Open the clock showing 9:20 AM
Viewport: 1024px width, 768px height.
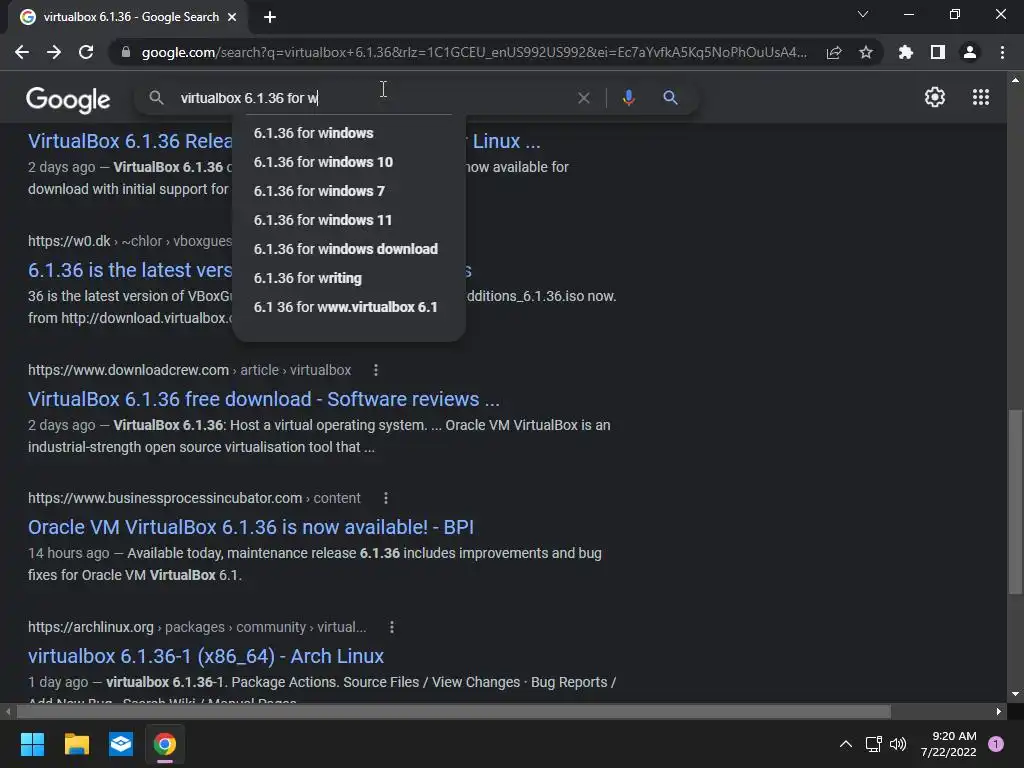(949, 744)
